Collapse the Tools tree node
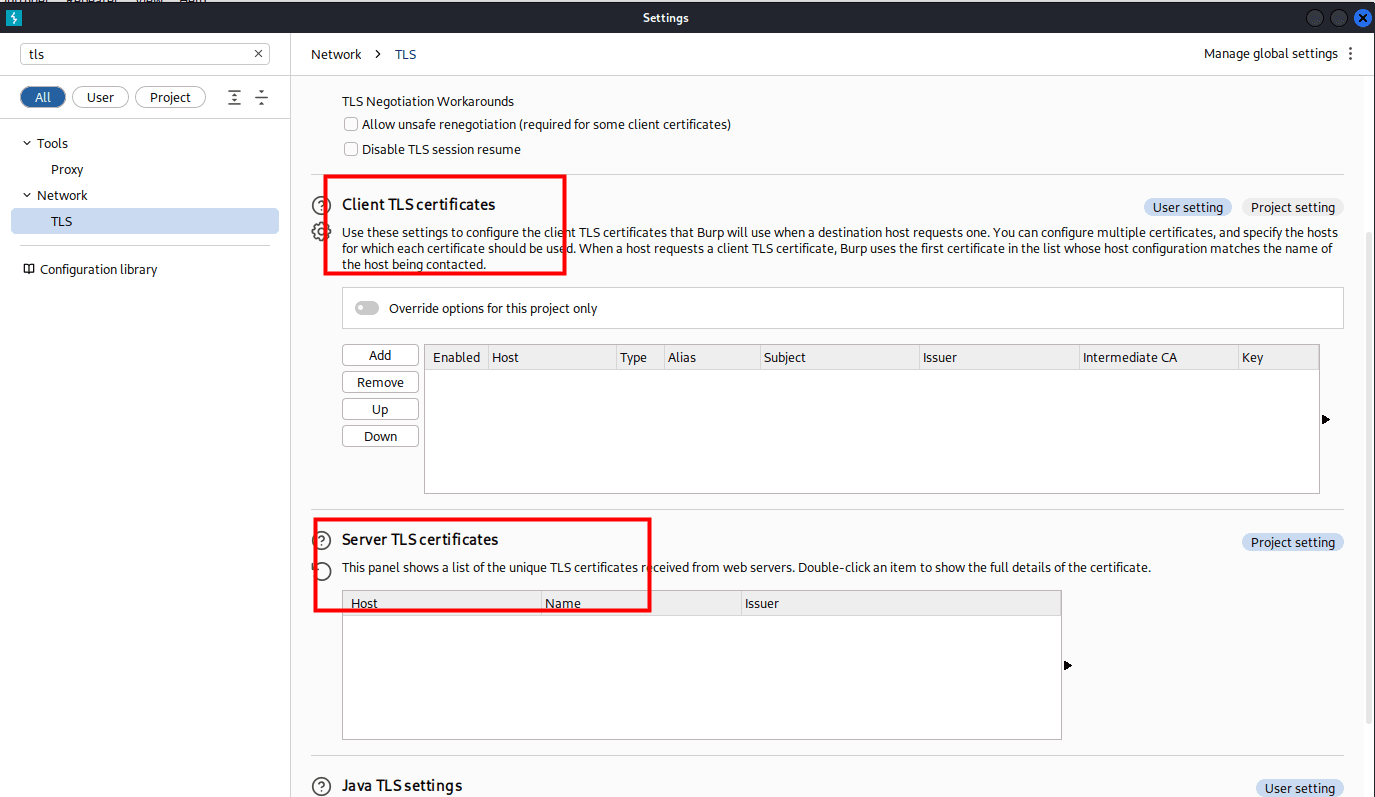 (27, 144)
